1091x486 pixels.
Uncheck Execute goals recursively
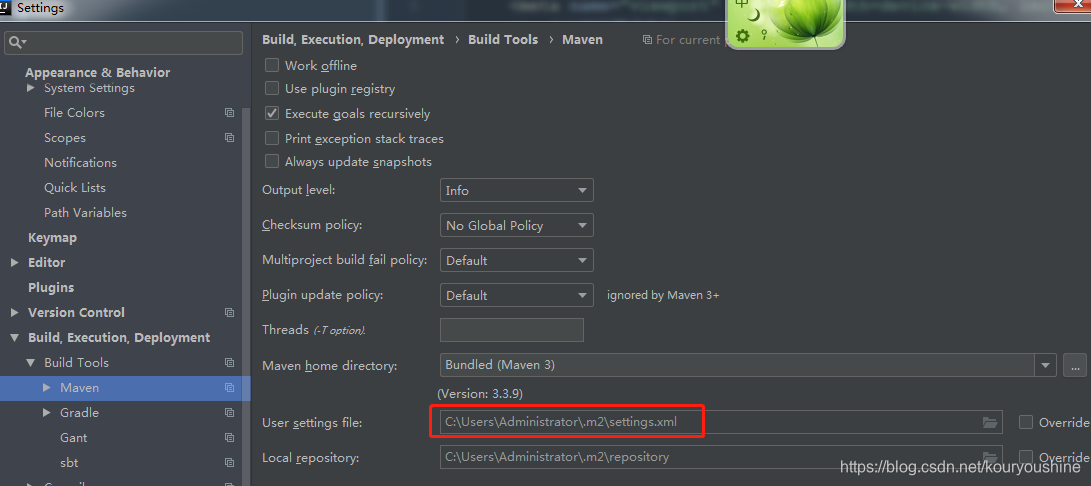(272, 113)
